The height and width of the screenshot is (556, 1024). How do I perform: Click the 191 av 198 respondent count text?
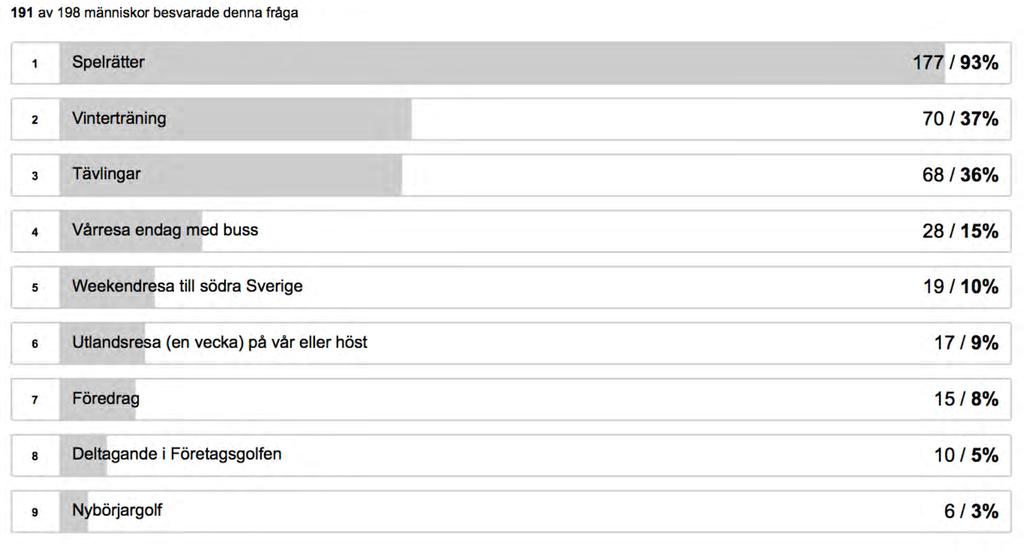154,12
